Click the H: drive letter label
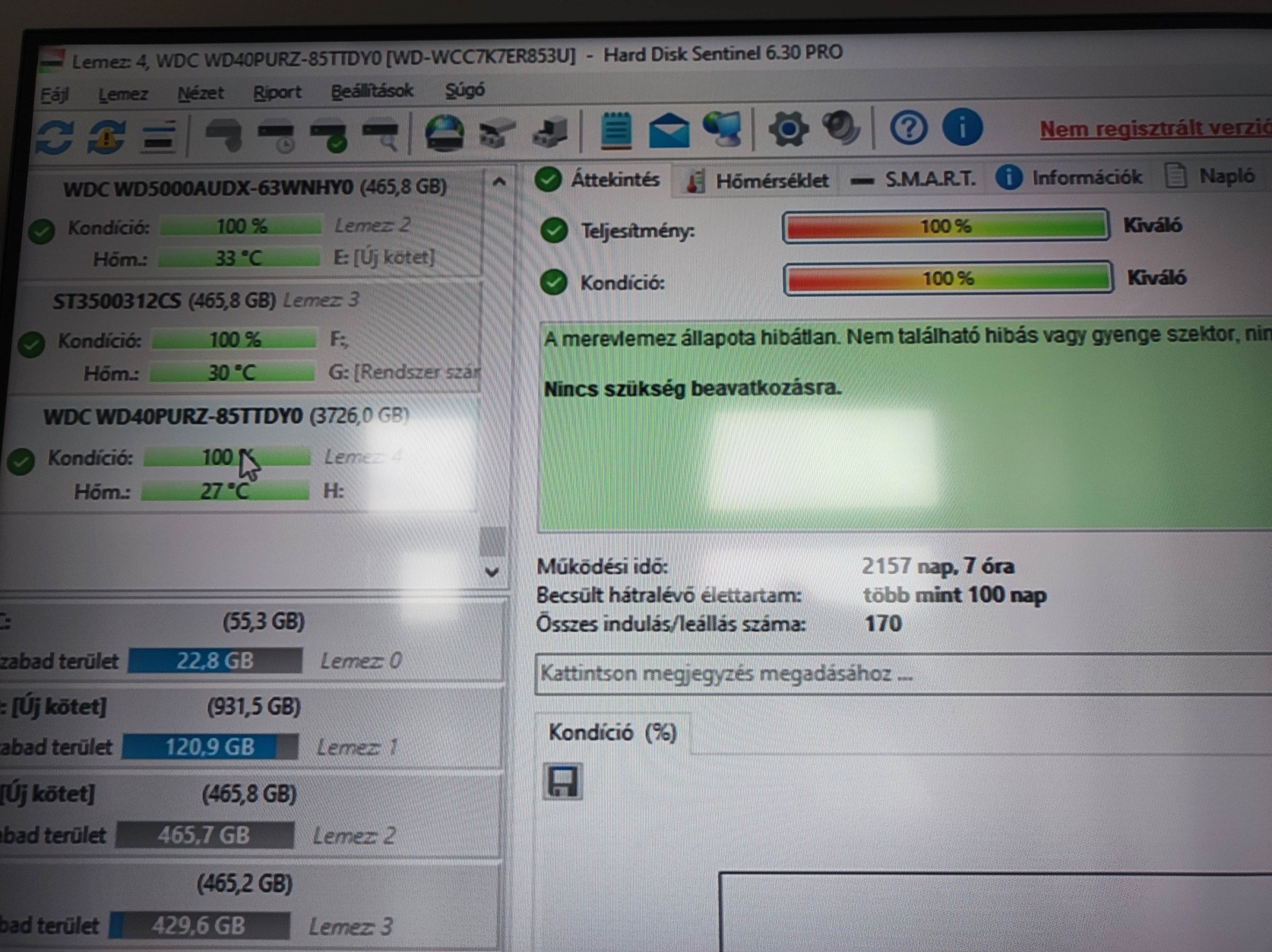The height and width of the screenshot is (952, 1272). [x=333, y=491]
